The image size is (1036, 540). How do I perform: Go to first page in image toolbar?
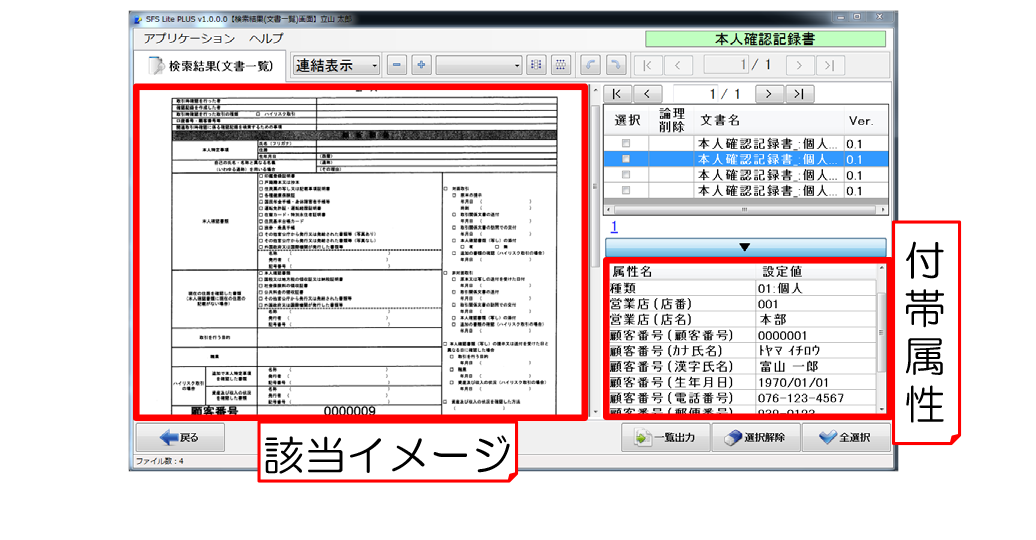(x=648, y=65)
